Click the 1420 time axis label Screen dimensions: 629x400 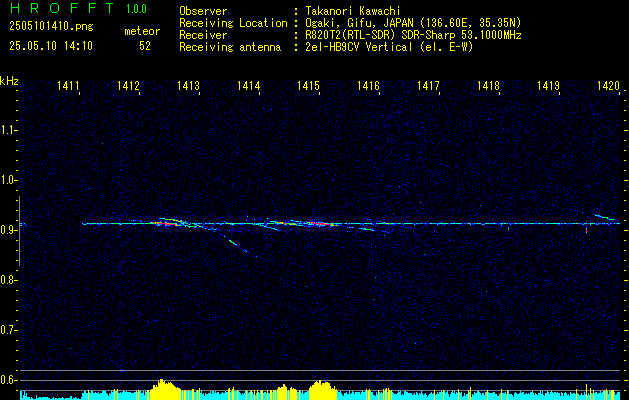tap(608, 85)
